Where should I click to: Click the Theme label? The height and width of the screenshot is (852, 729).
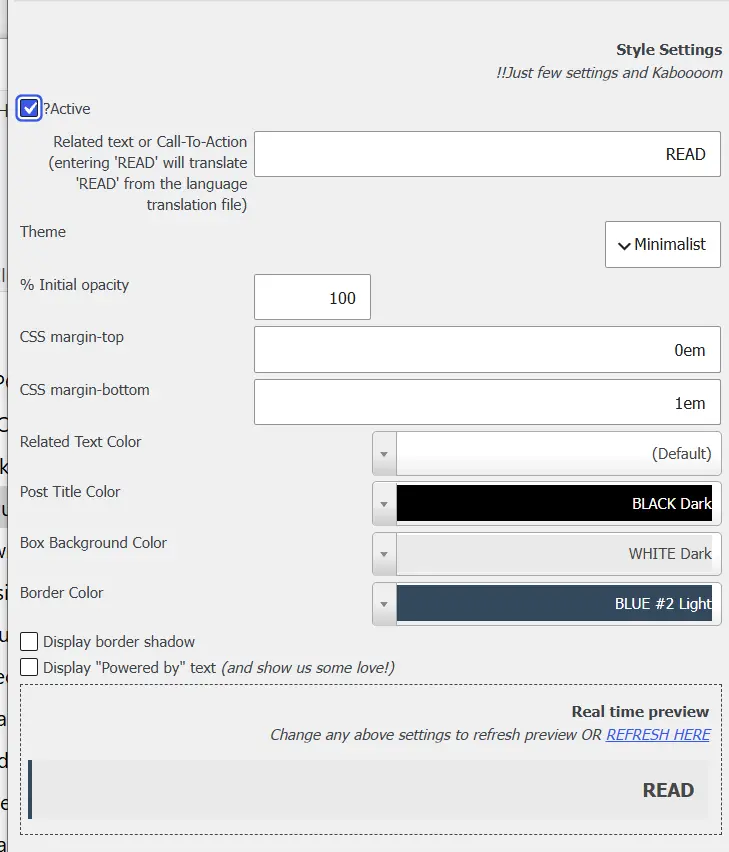pos(43,231)
